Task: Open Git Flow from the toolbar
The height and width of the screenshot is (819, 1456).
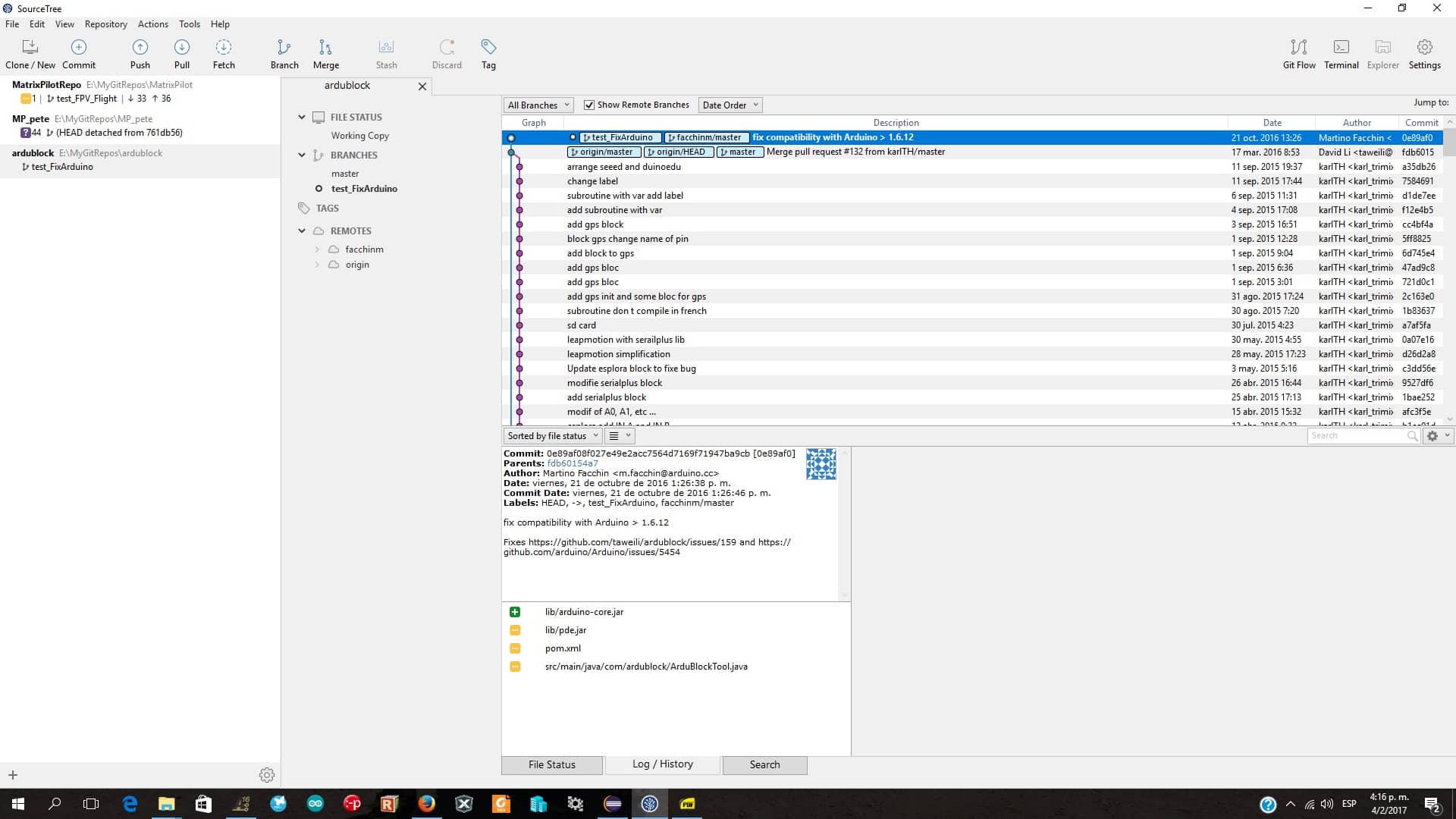Action: [1299, 54]
